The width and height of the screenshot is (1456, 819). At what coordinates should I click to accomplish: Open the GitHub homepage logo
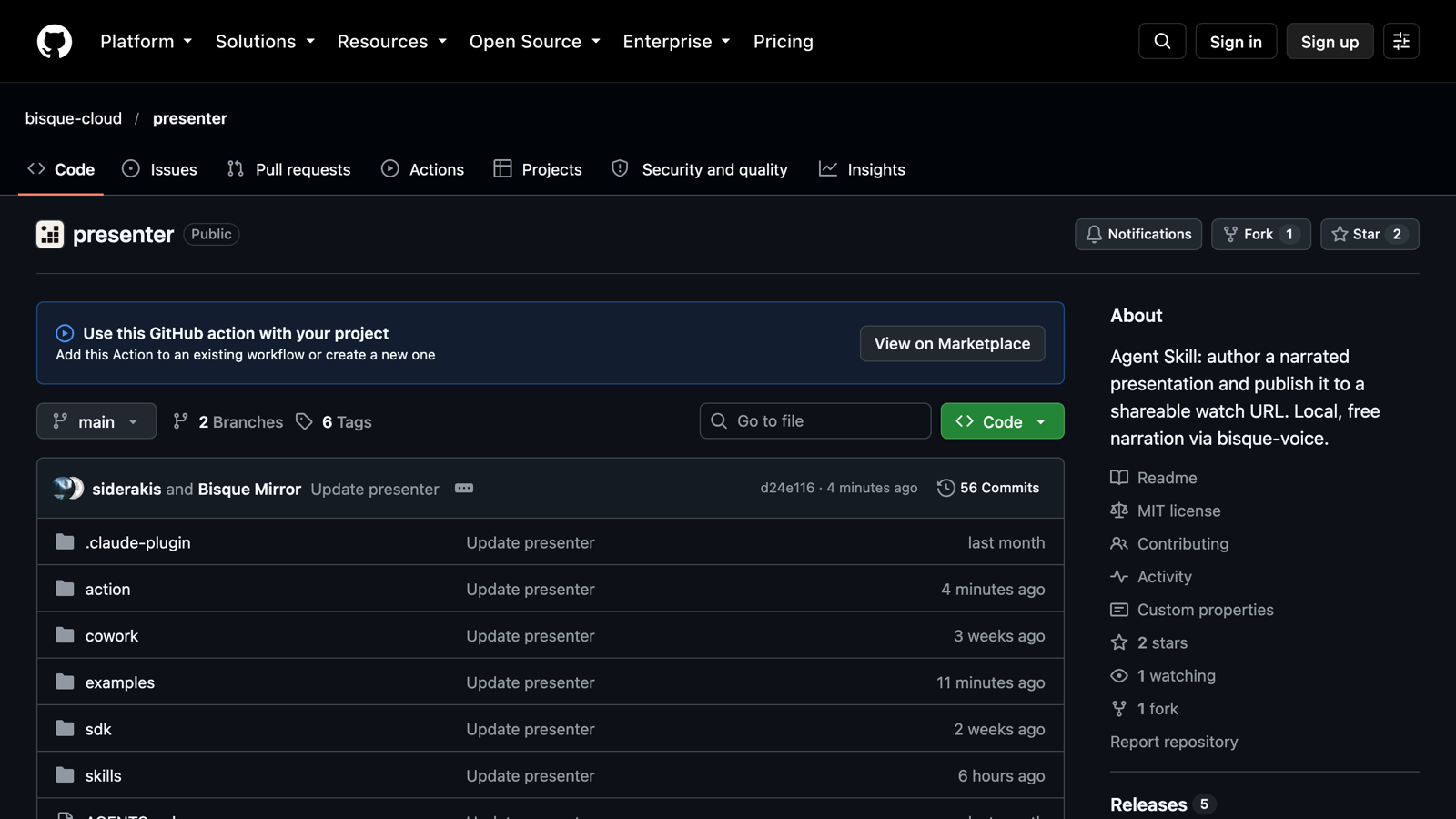55,41
